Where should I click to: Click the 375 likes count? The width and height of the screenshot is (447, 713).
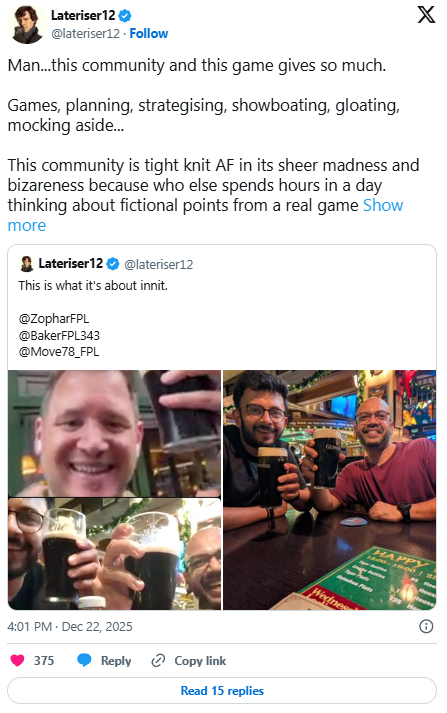click(44, 661)
